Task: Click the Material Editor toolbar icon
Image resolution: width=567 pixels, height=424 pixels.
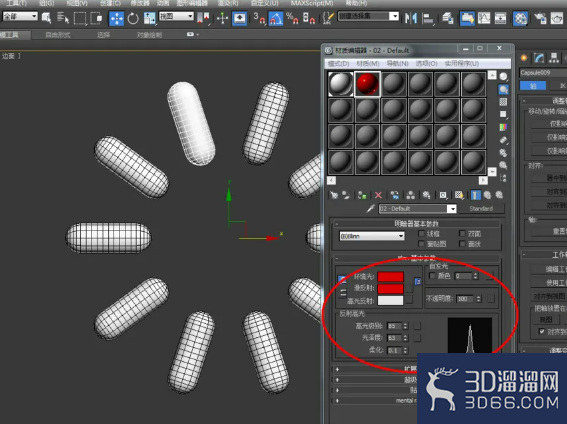Action: tap(520, 18)
